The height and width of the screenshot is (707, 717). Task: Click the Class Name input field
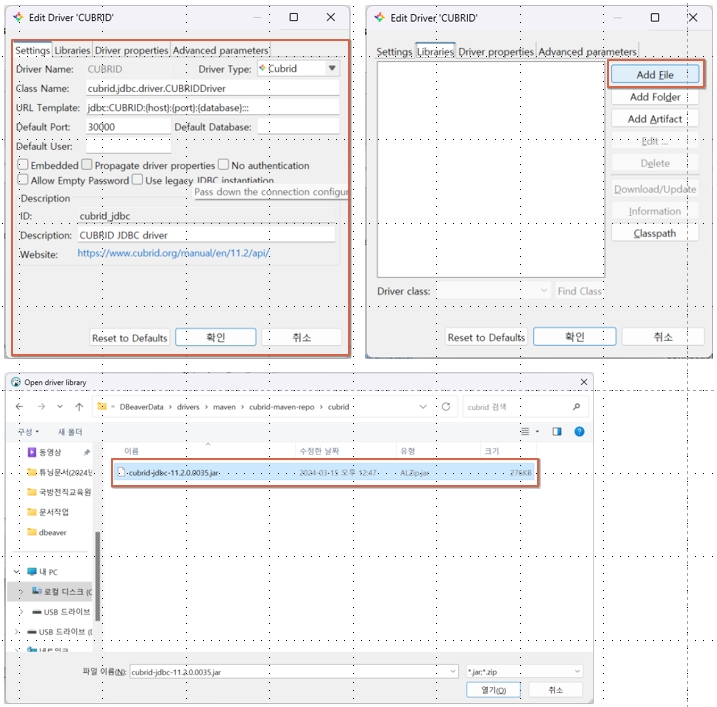coord(213,88)
